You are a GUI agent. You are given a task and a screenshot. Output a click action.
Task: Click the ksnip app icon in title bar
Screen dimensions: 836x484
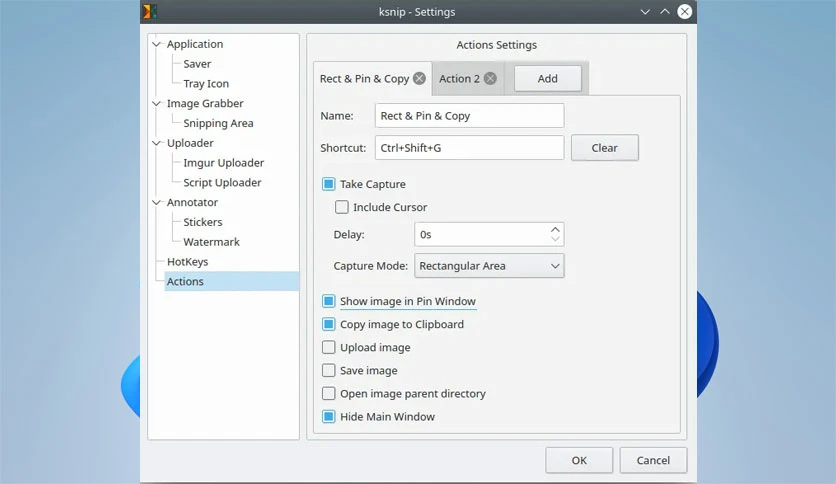pyautogui.click(x=150, y=11)
